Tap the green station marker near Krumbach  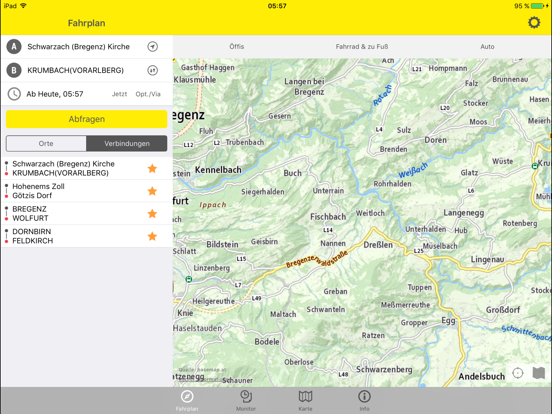click(x=535, y=166)
